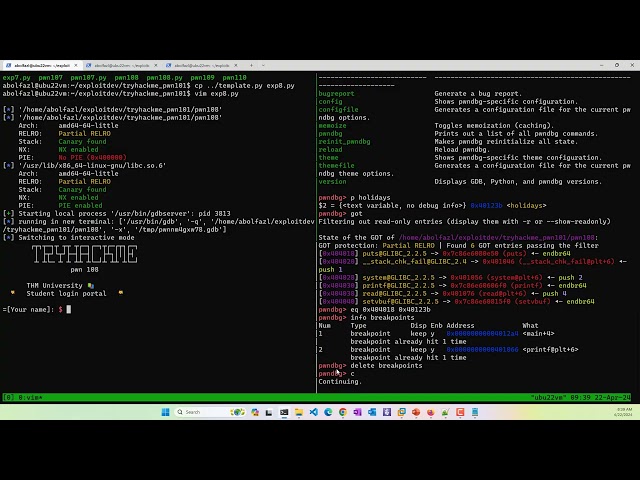The height and width of the screenshot is (480, 640).
Task: Open Outlook from the taskbar
Action: pos(372,412)
